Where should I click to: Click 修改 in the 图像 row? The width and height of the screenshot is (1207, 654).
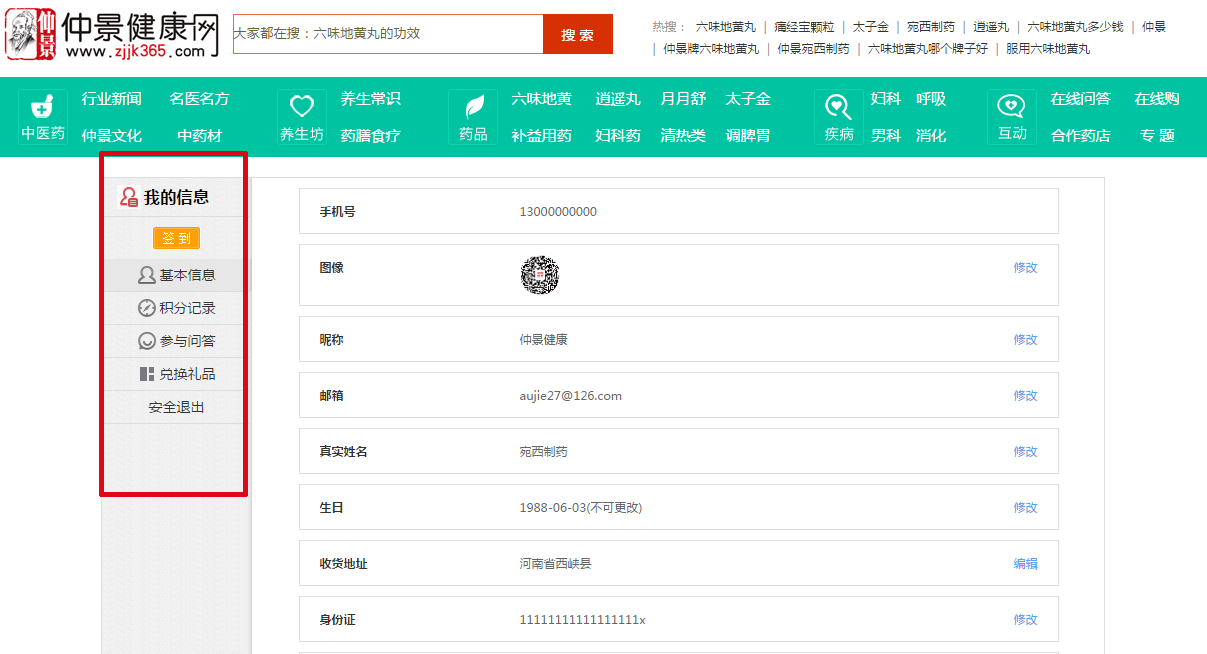point(1026,268)
